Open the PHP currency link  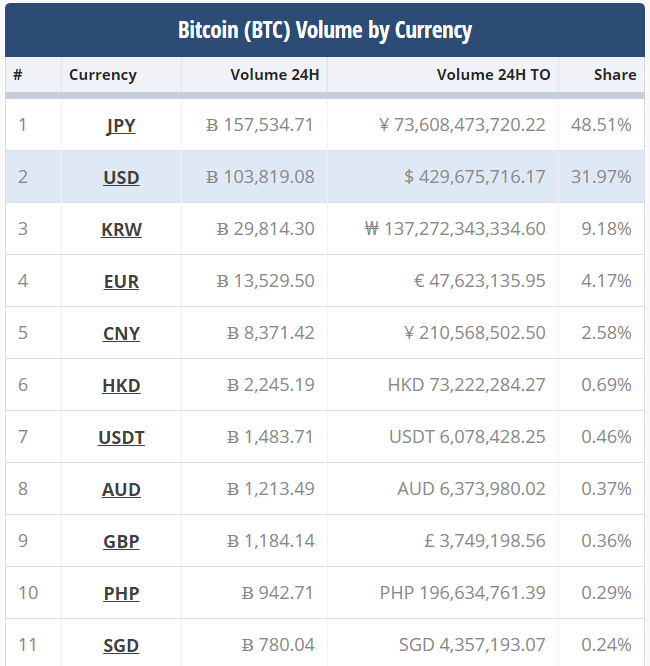[121, 594]
